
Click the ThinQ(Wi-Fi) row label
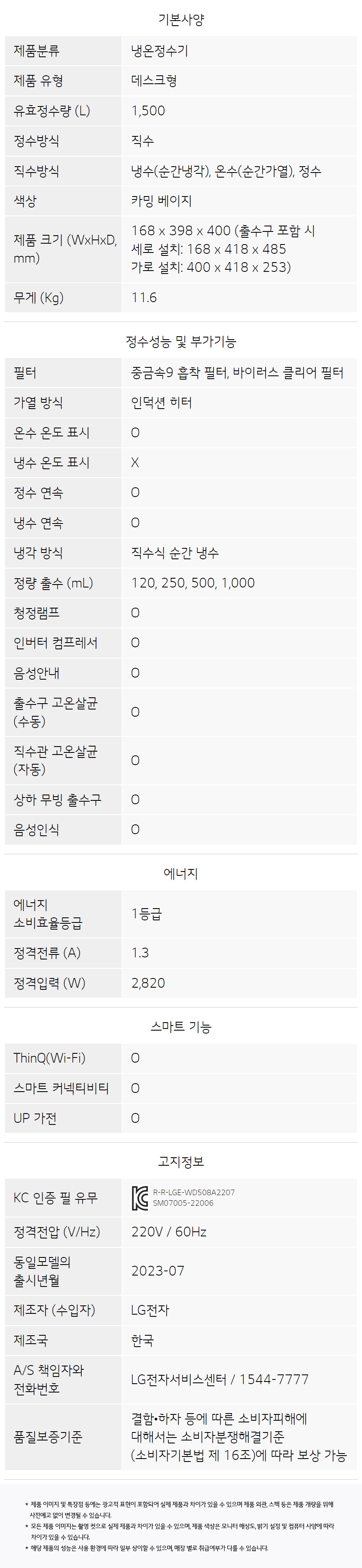[x=49, y=1058]
